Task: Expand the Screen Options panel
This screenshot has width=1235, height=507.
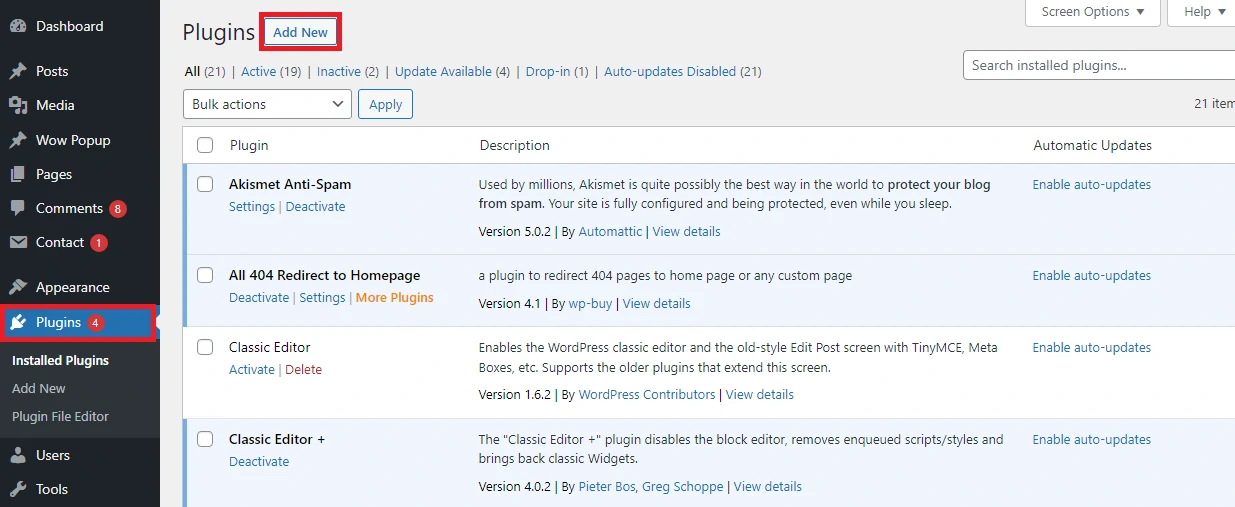Action: 1092,12
